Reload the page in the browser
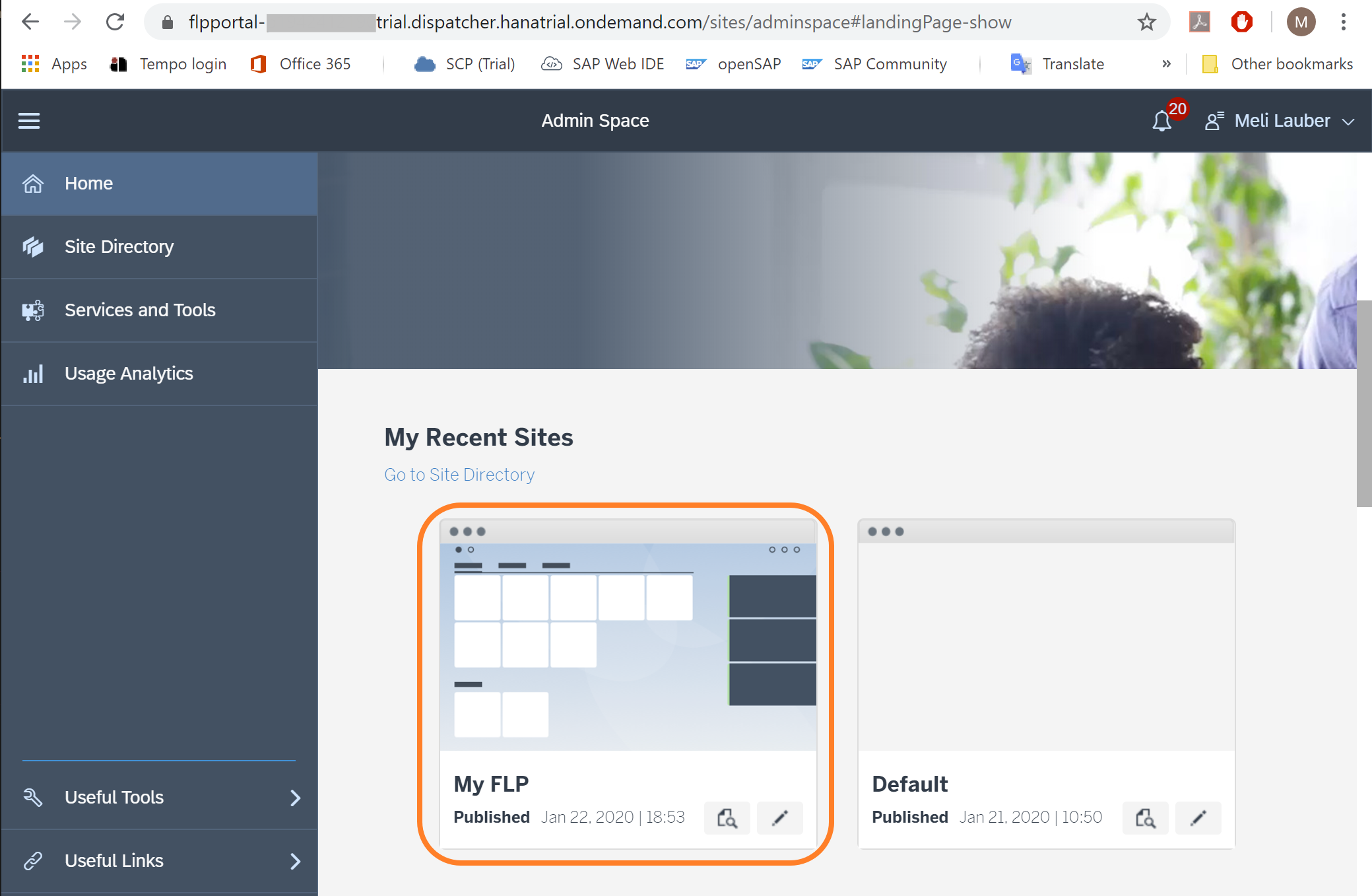Screen dimensions: 1372x896 pyautogui.click(x=115, y=22)
